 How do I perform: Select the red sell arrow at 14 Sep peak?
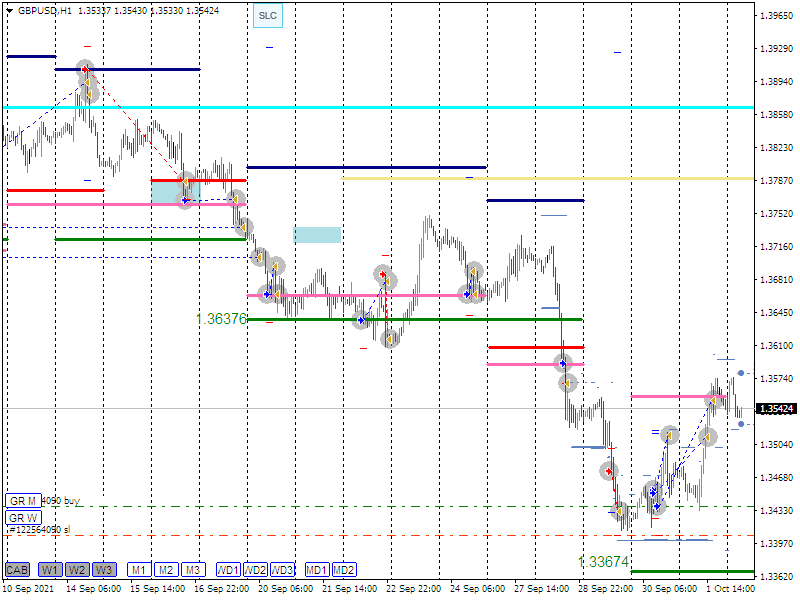click(84, 68)
